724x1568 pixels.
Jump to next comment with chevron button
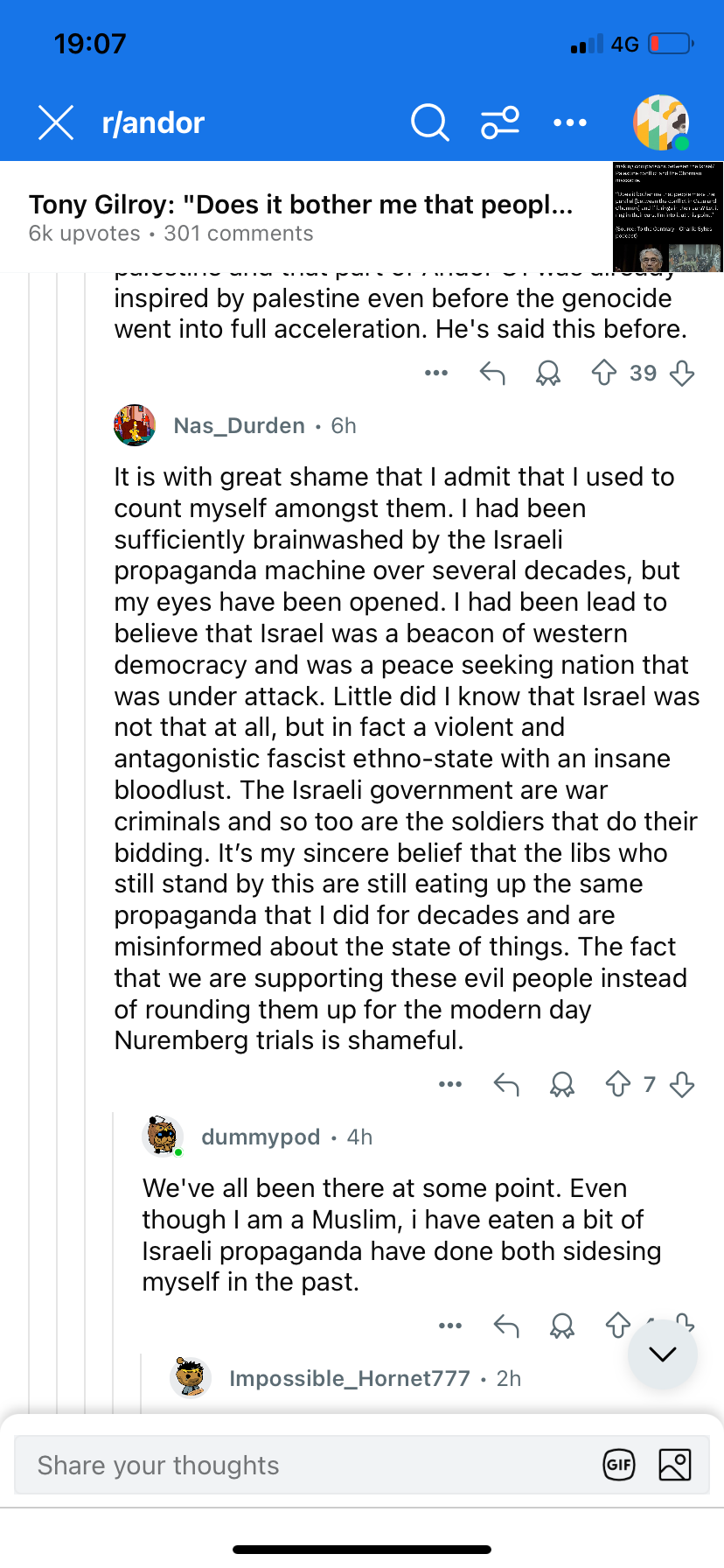tap(663, 1354)
